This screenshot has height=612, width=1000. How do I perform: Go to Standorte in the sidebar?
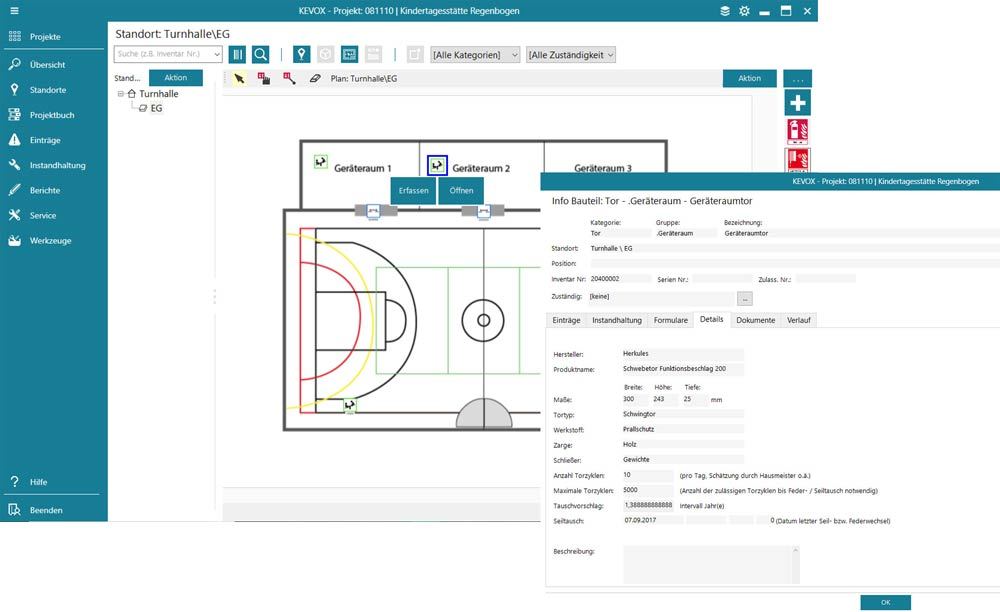coord(48,90)
